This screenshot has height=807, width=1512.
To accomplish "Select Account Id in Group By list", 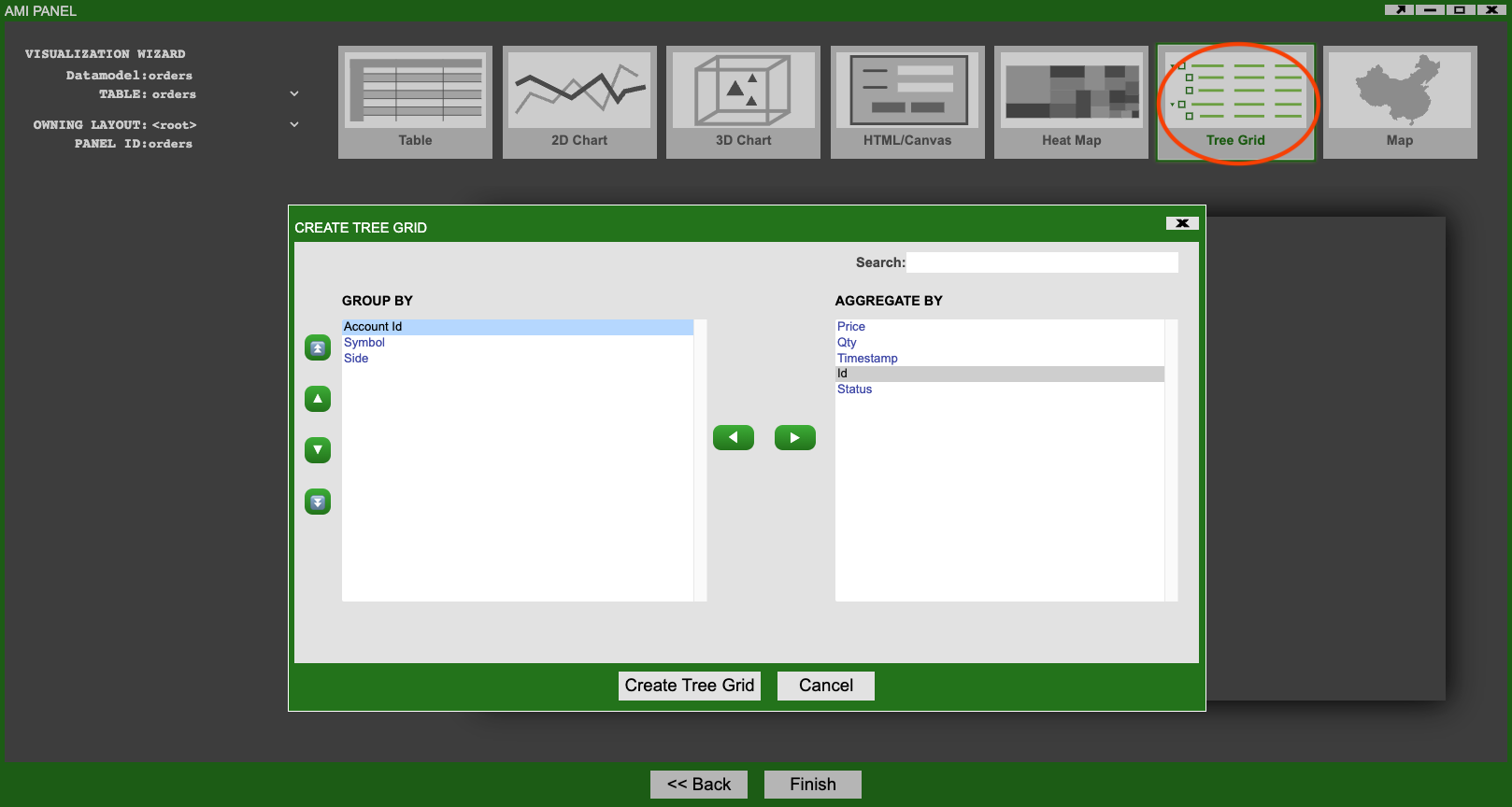I will [x=518, y=327].
